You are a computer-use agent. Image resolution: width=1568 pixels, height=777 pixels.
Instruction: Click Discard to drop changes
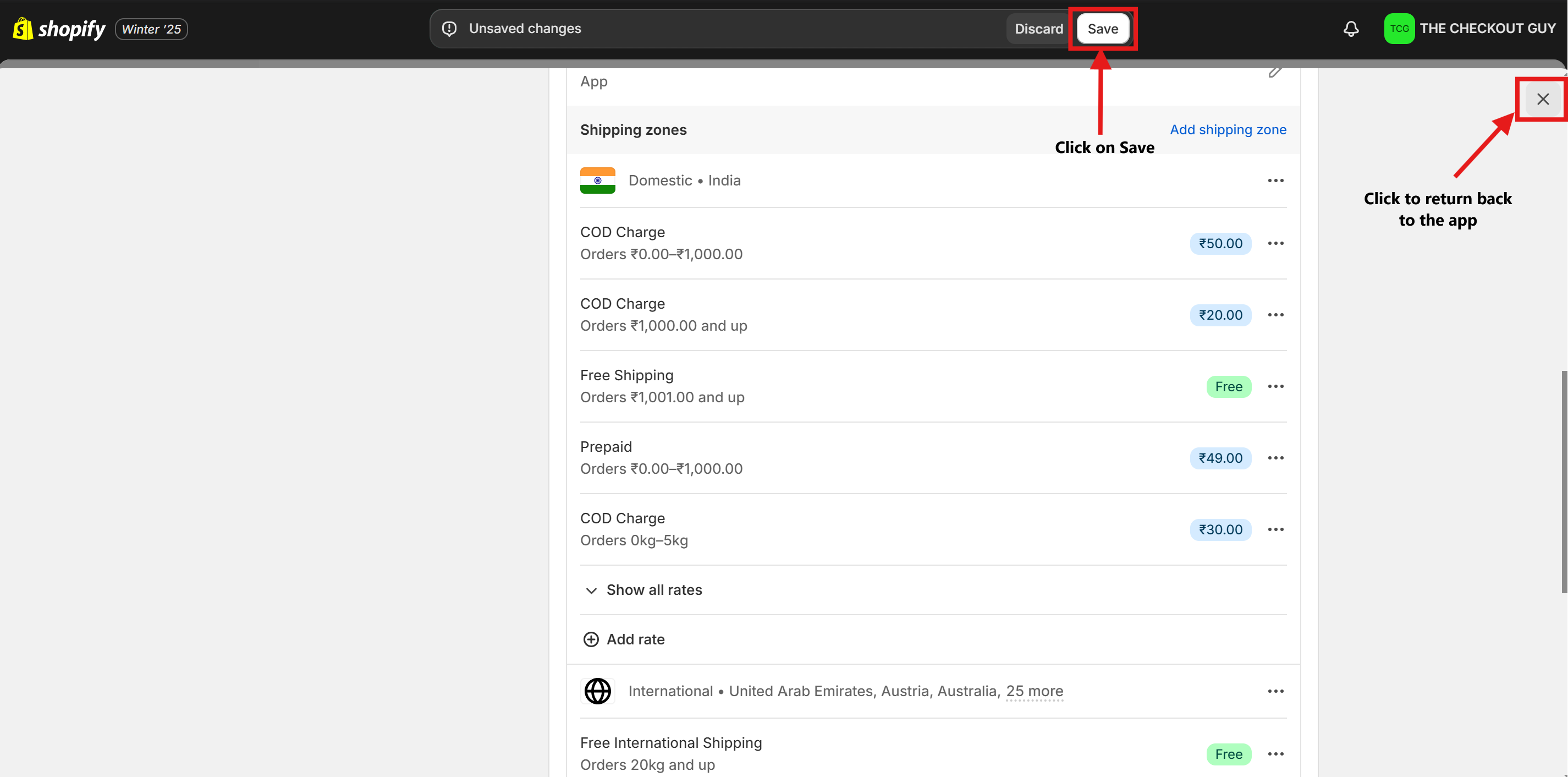[1038, 29]
